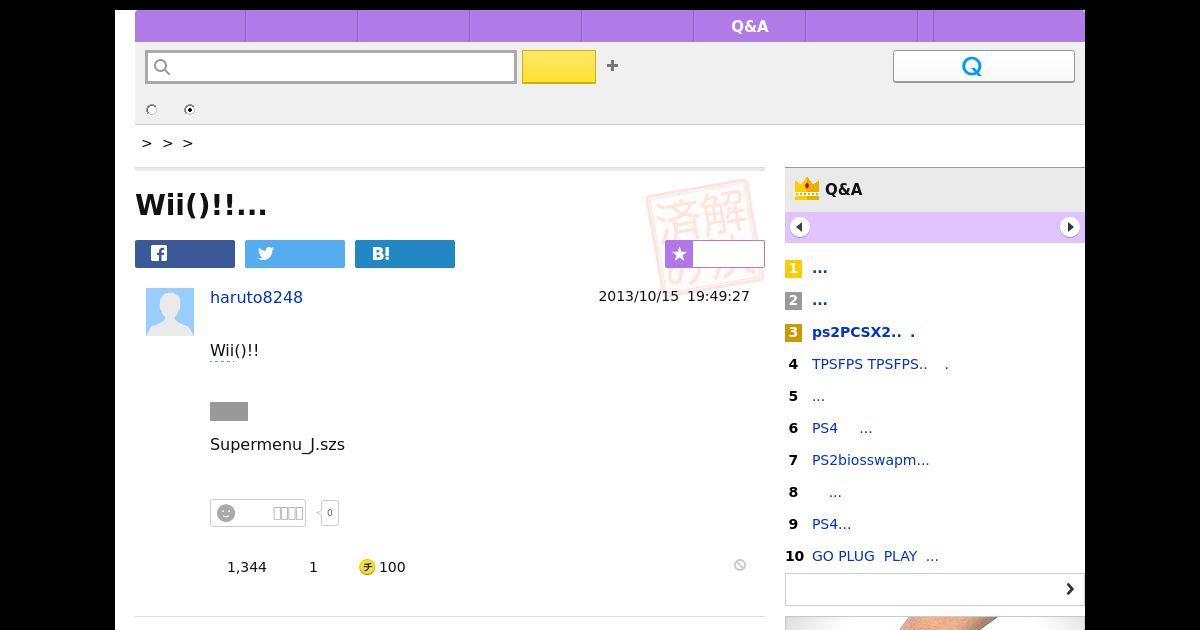Open ranking link ps2PCSX2..
This screenshot has width=1200, height=630.
click(863, 332)
